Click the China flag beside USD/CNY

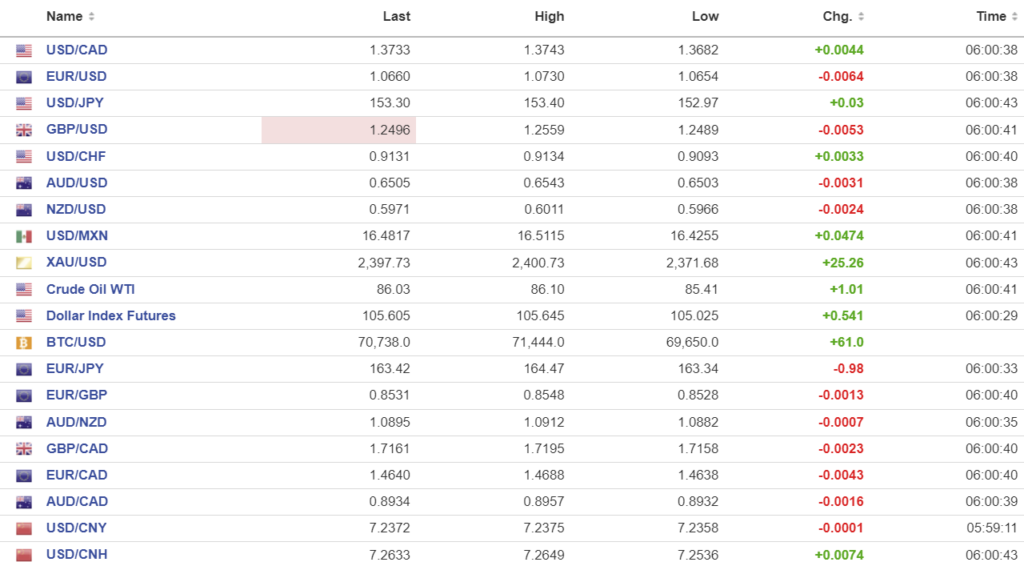pyautogui.click(x=24, y=528)
